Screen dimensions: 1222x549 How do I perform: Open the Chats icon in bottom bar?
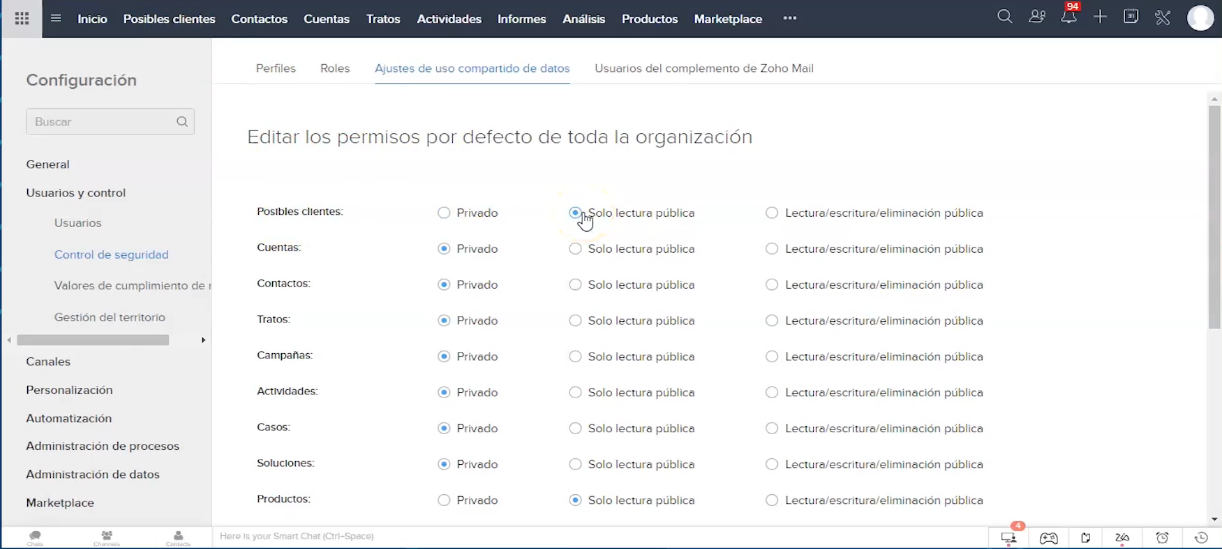tap(35, 538)
